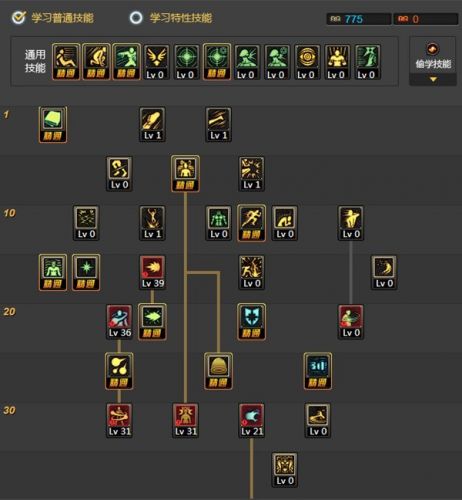Click the 775 skill points field
Screen dimensions: 462x500
click(x=359, y=19)
